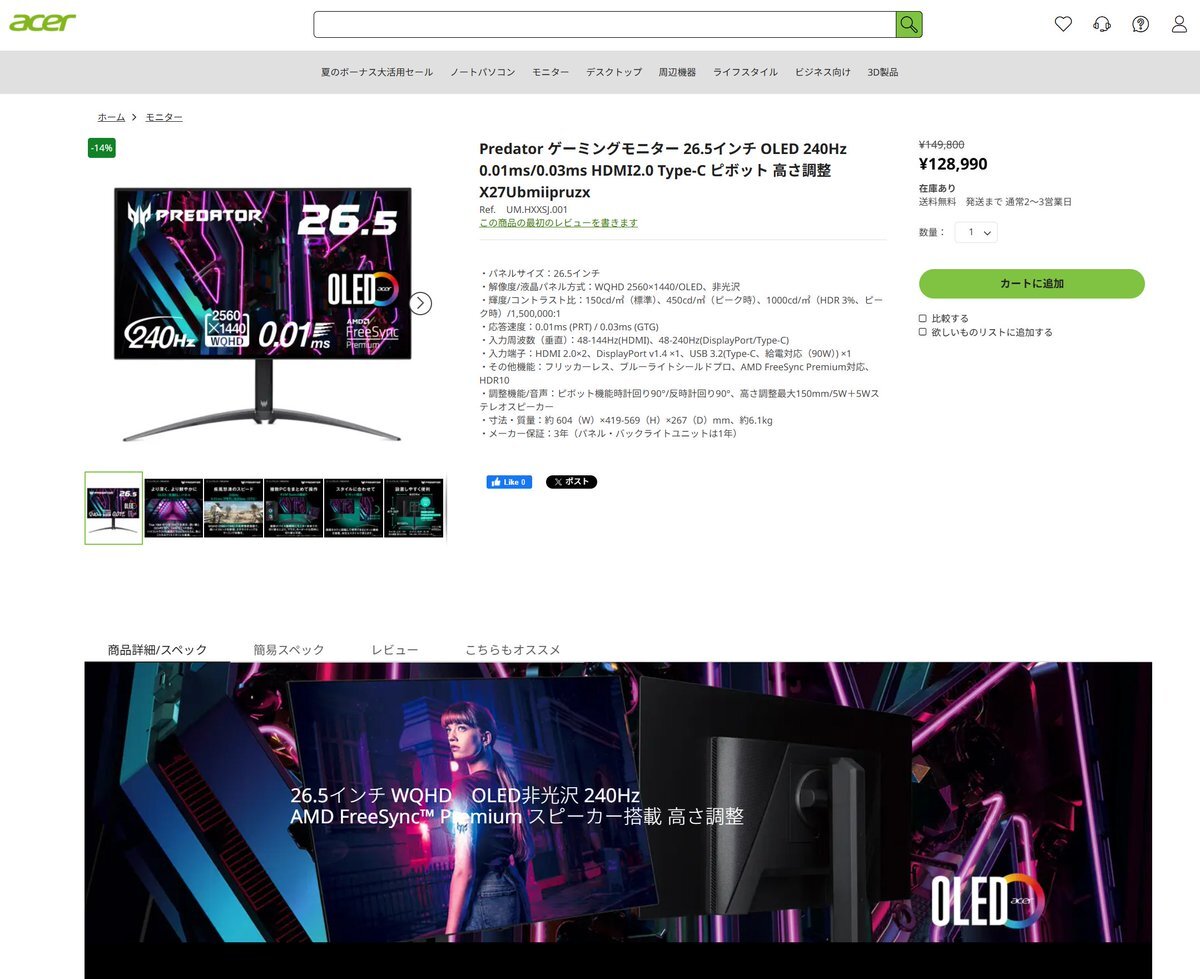Go to モニター in the breadcrumb
This screenshot has height=979, width=1200.
point(164,118)
